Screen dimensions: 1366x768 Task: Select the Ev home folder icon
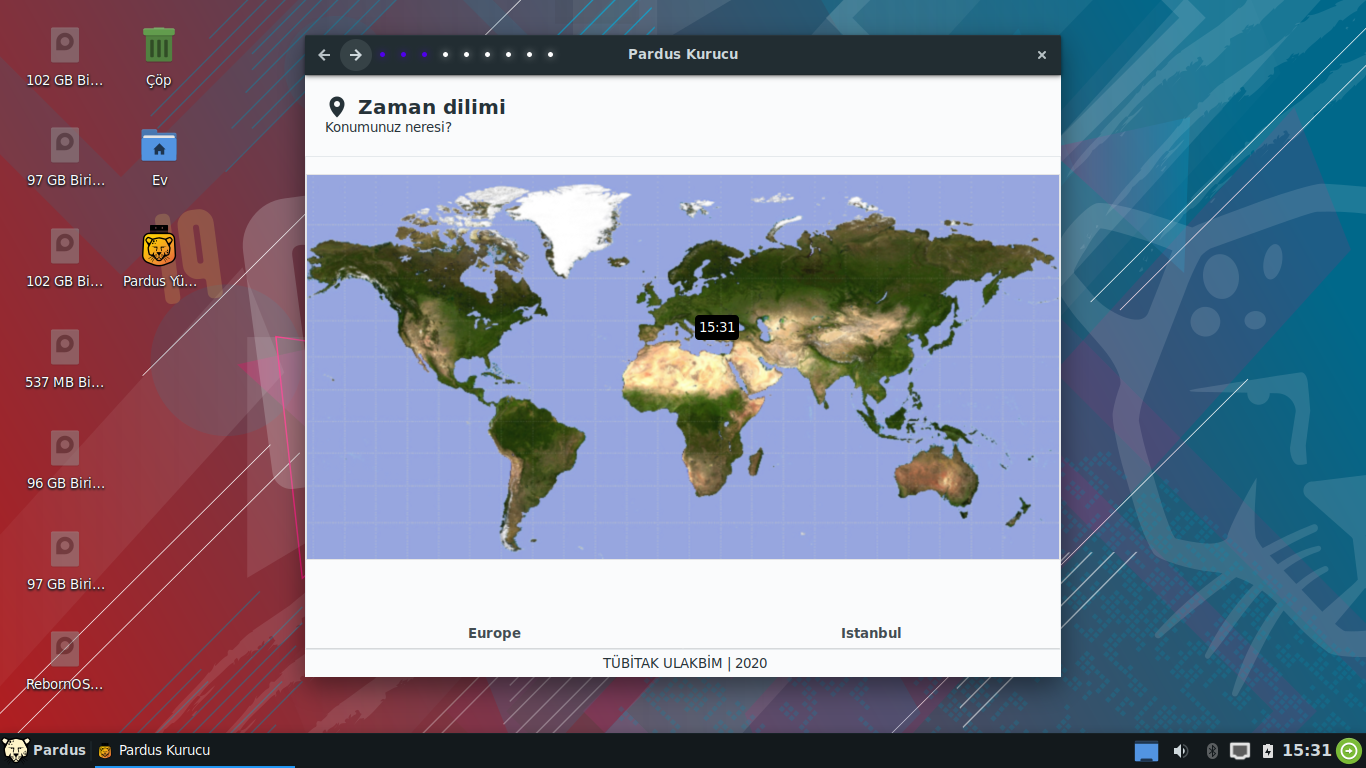[159, 157]
